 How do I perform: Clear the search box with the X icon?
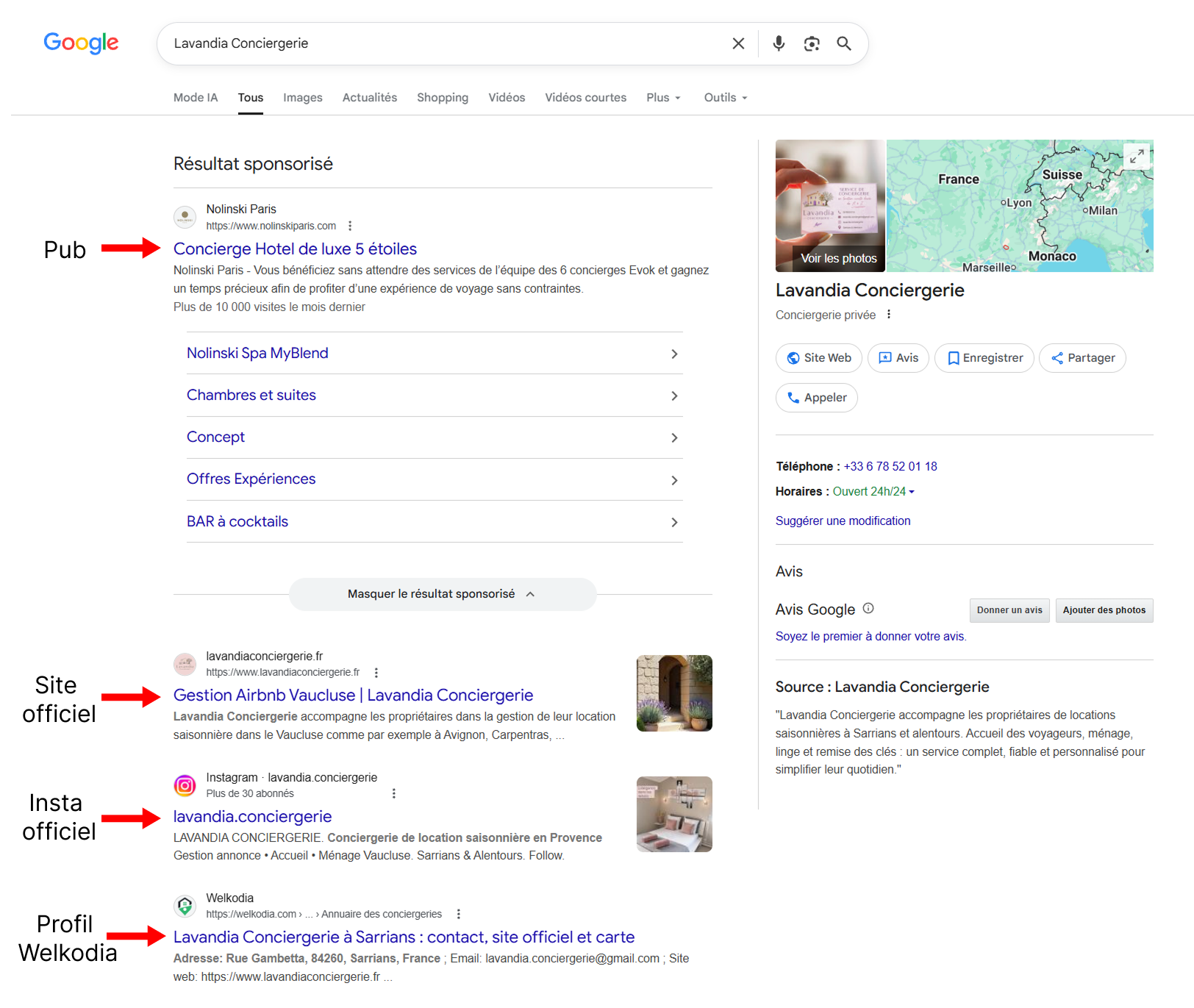(738, 43)
